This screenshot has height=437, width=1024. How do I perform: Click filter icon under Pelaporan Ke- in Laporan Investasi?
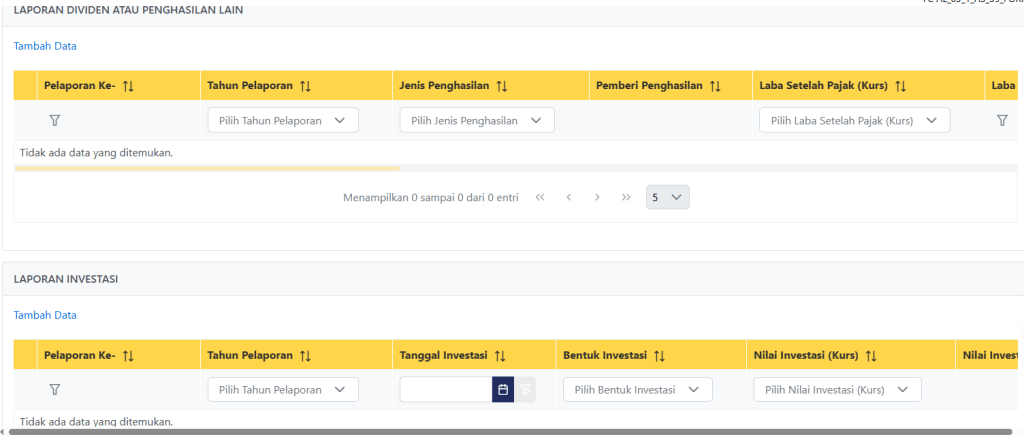[55, 390]
